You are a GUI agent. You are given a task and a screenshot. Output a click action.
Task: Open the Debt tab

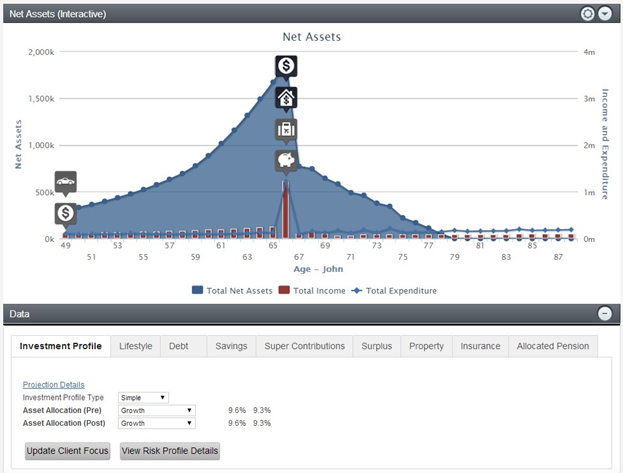pyautogui.click(x=184, y=346)
